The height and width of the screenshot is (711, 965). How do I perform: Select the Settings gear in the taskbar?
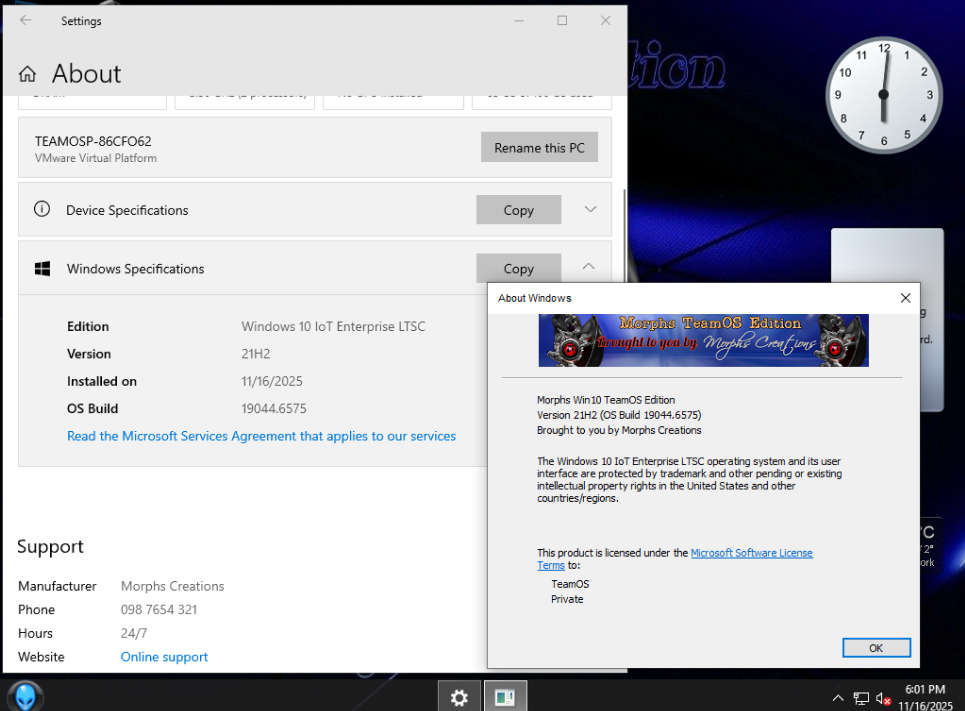click(x=459, y=697)
